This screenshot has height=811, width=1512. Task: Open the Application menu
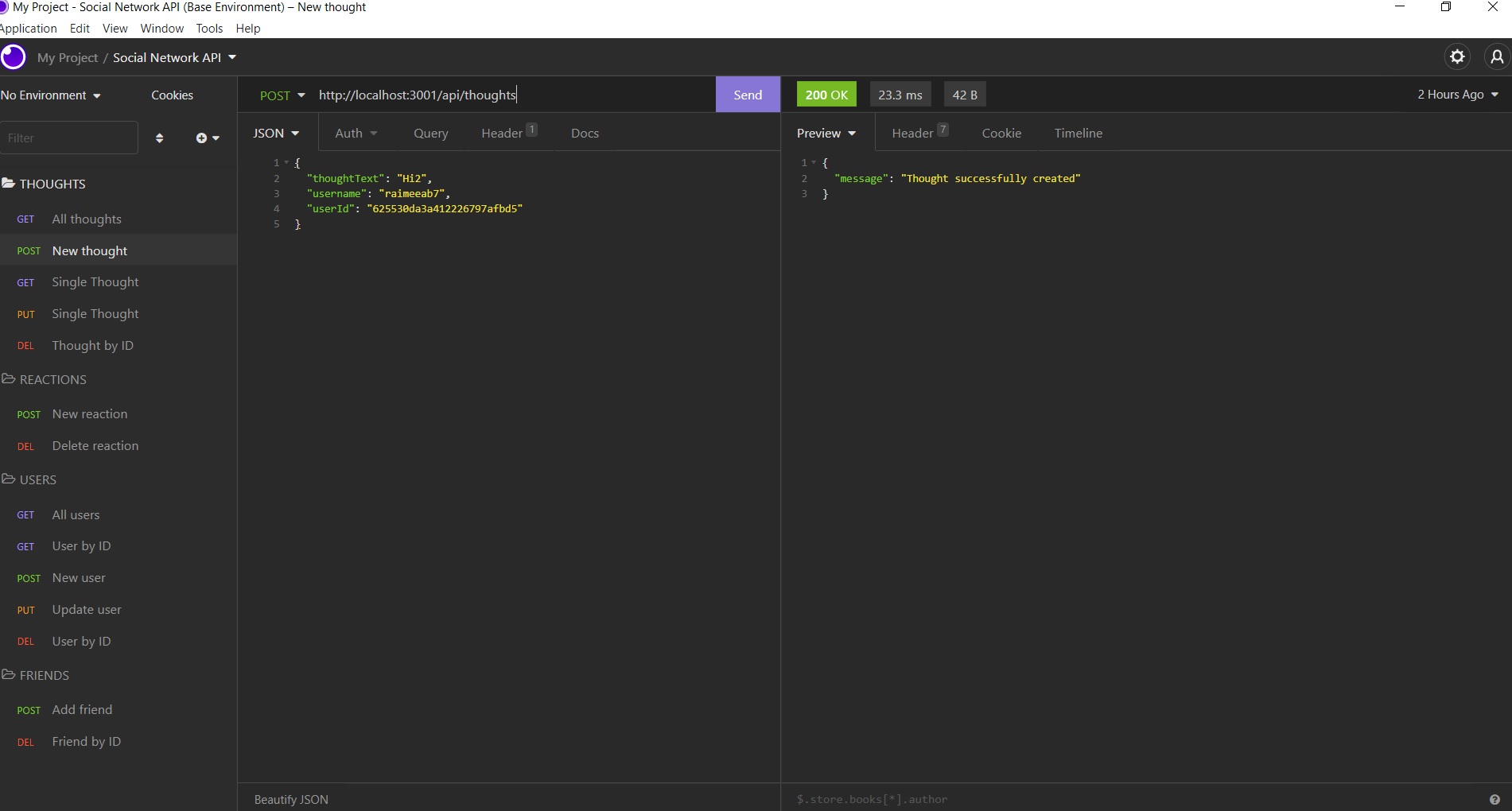pos(29,29)
